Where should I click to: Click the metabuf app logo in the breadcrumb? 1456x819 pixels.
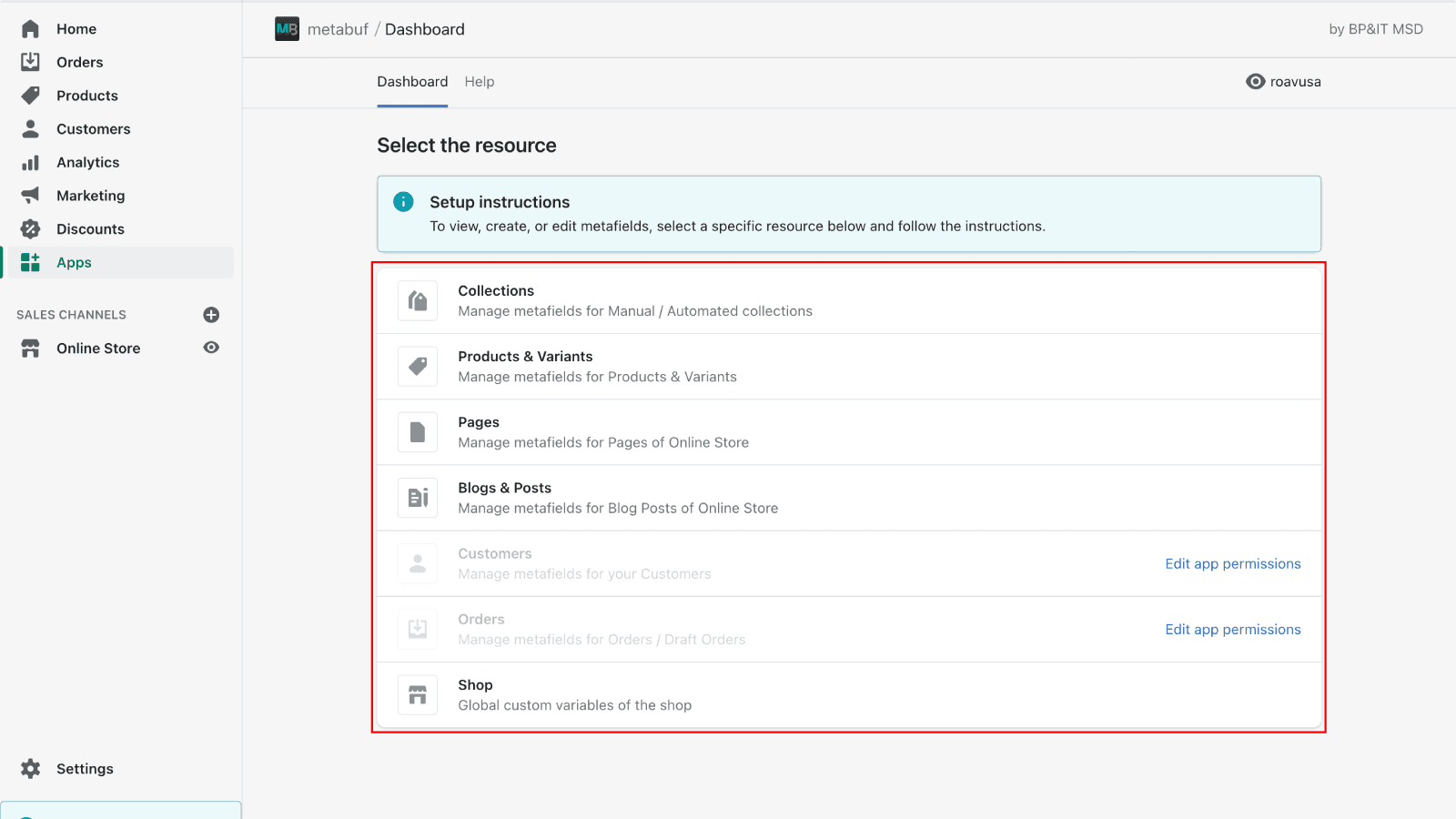(286, 28)
